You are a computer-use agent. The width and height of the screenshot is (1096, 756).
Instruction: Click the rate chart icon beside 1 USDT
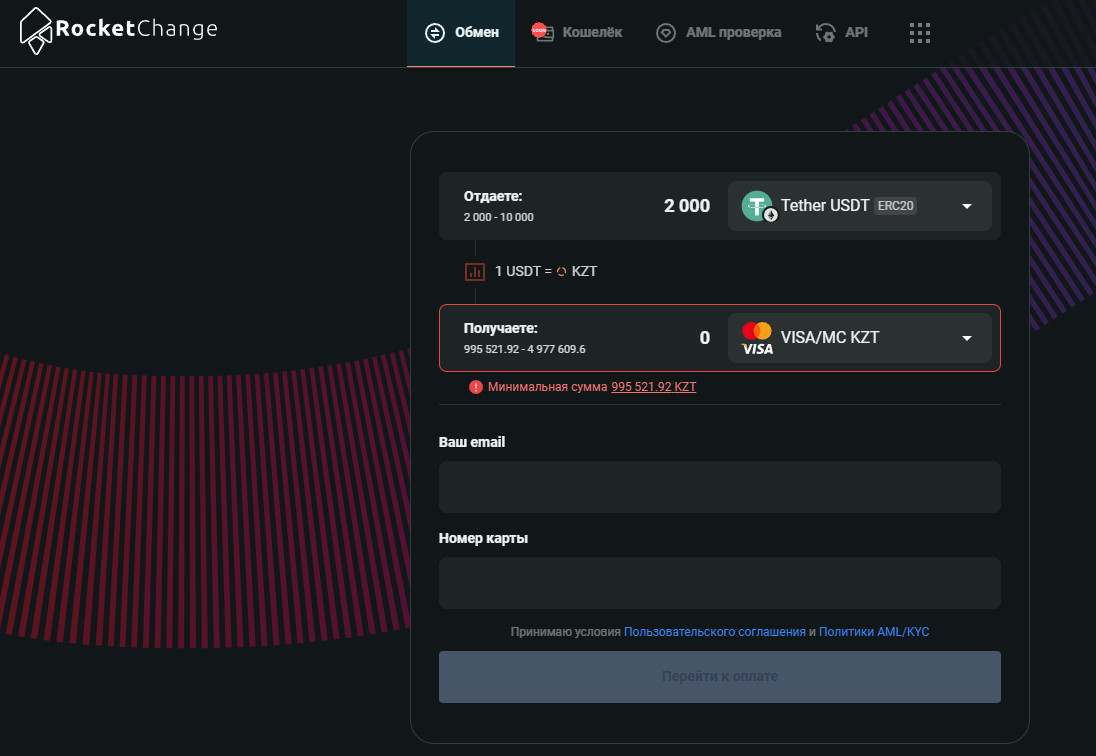tap(475, 272)
